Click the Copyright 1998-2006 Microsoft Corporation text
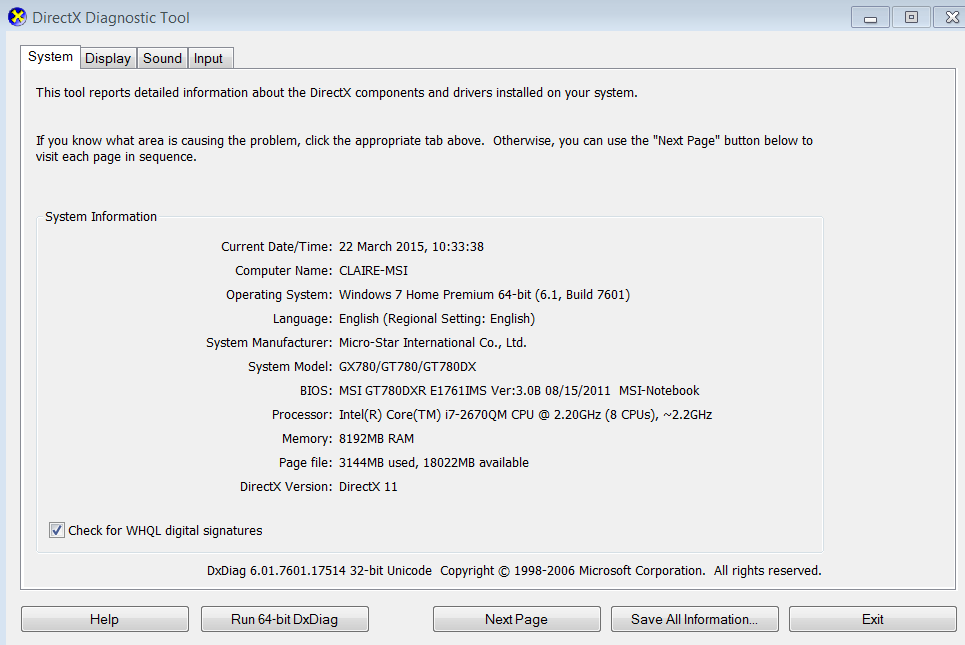The width and height of the screenshot is (965, 645). 631,571
